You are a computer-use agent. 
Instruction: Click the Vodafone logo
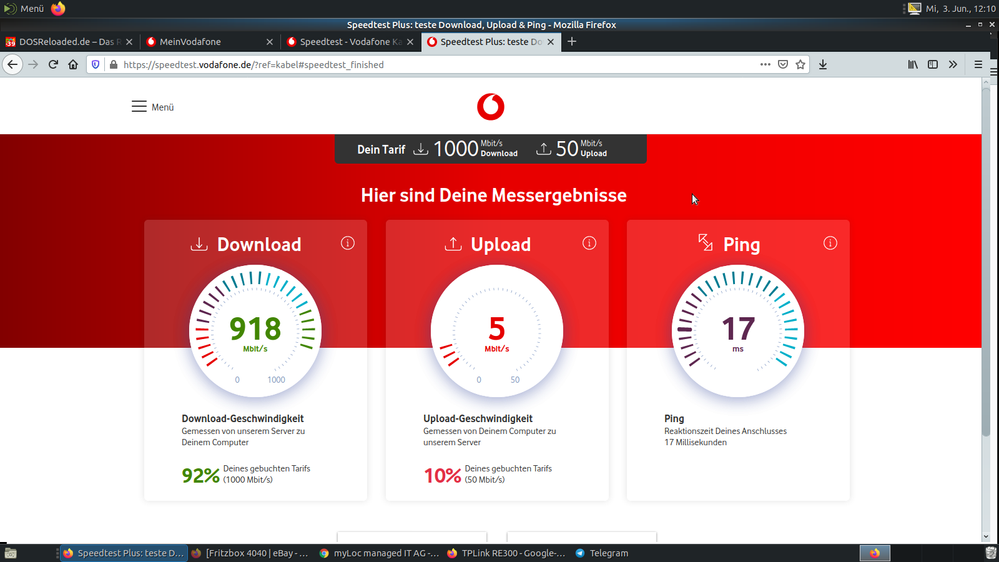click(x=491, y=107)
